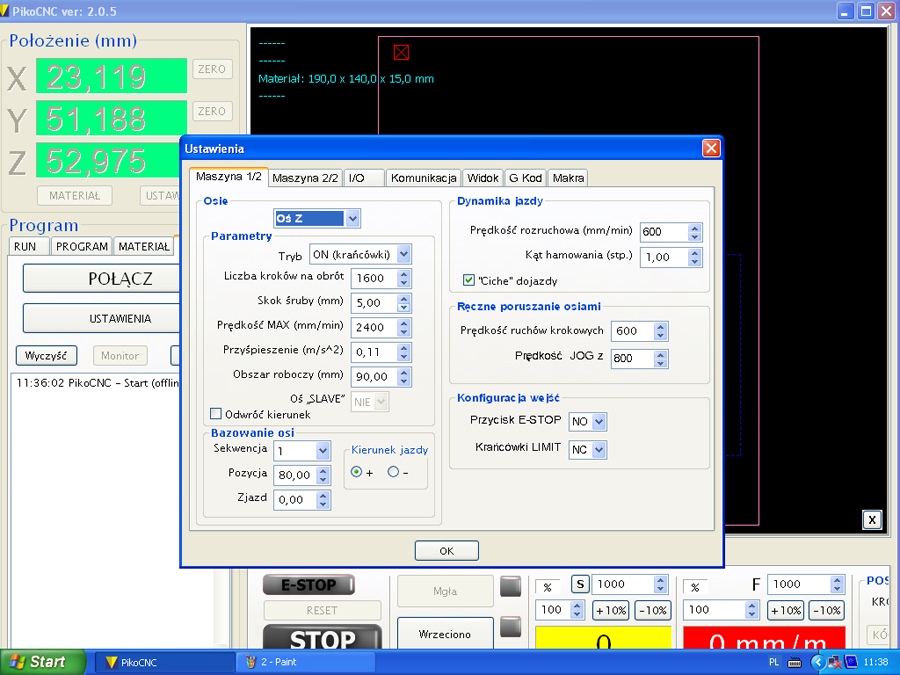Confirm settings with OK button
This screenshot has width=900, height=675.
447,551
